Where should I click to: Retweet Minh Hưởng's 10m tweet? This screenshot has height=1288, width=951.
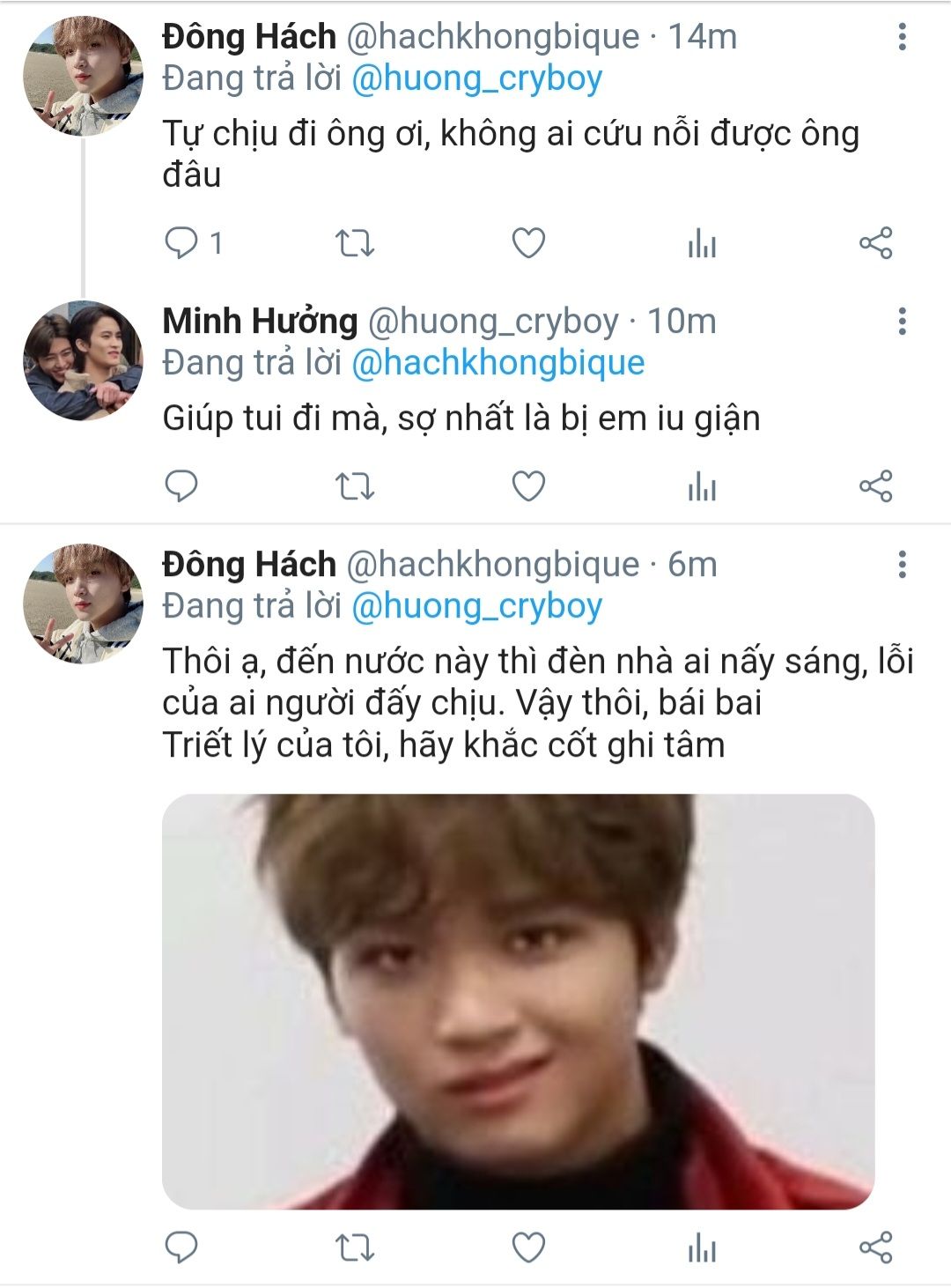356,485
